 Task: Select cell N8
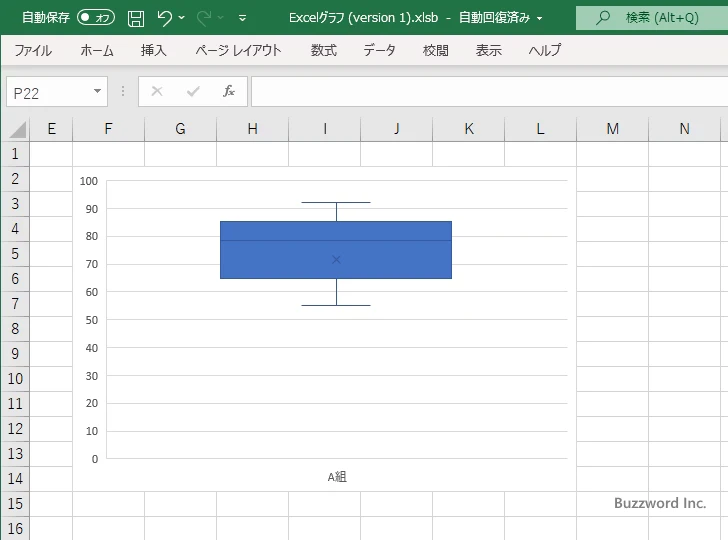pyautogui.click(x=684, y=329)
